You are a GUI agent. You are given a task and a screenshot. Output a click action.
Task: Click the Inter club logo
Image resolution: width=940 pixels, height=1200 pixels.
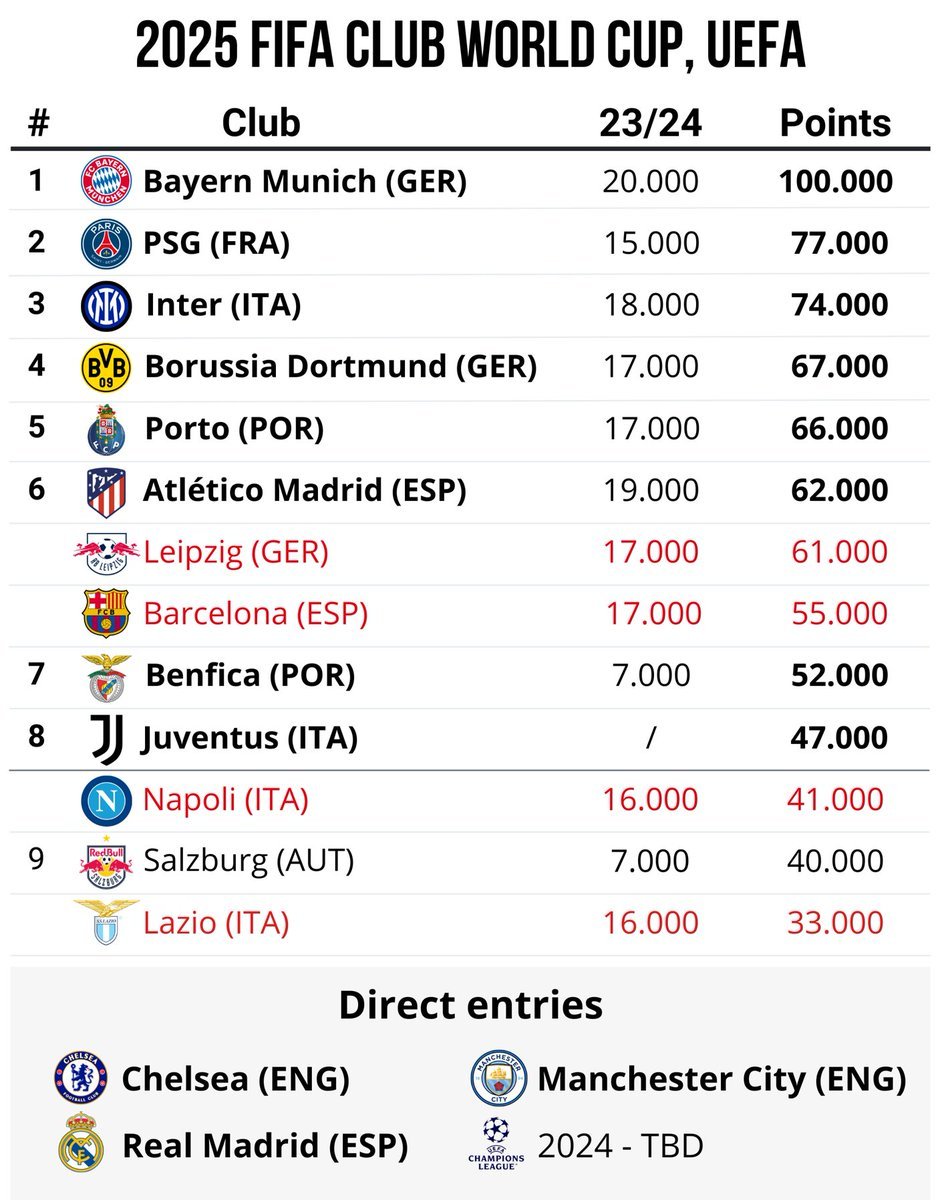pyautogui.click(x=106, y=306)
